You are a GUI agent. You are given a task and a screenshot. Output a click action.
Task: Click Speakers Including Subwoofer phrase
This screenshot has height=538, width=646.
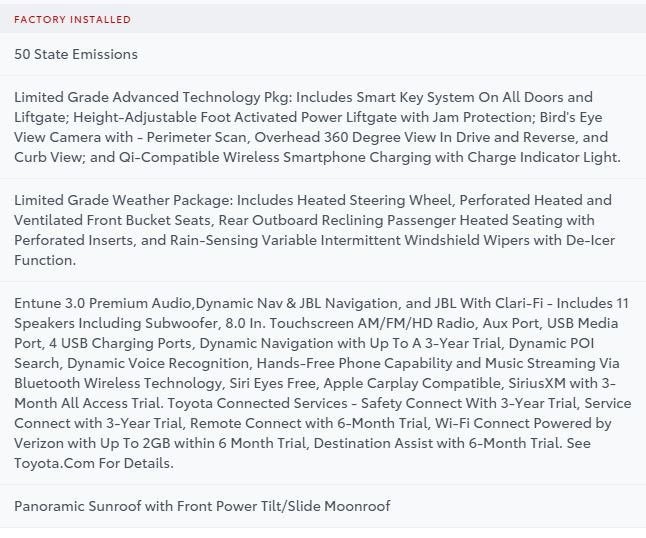coord(116,323)
